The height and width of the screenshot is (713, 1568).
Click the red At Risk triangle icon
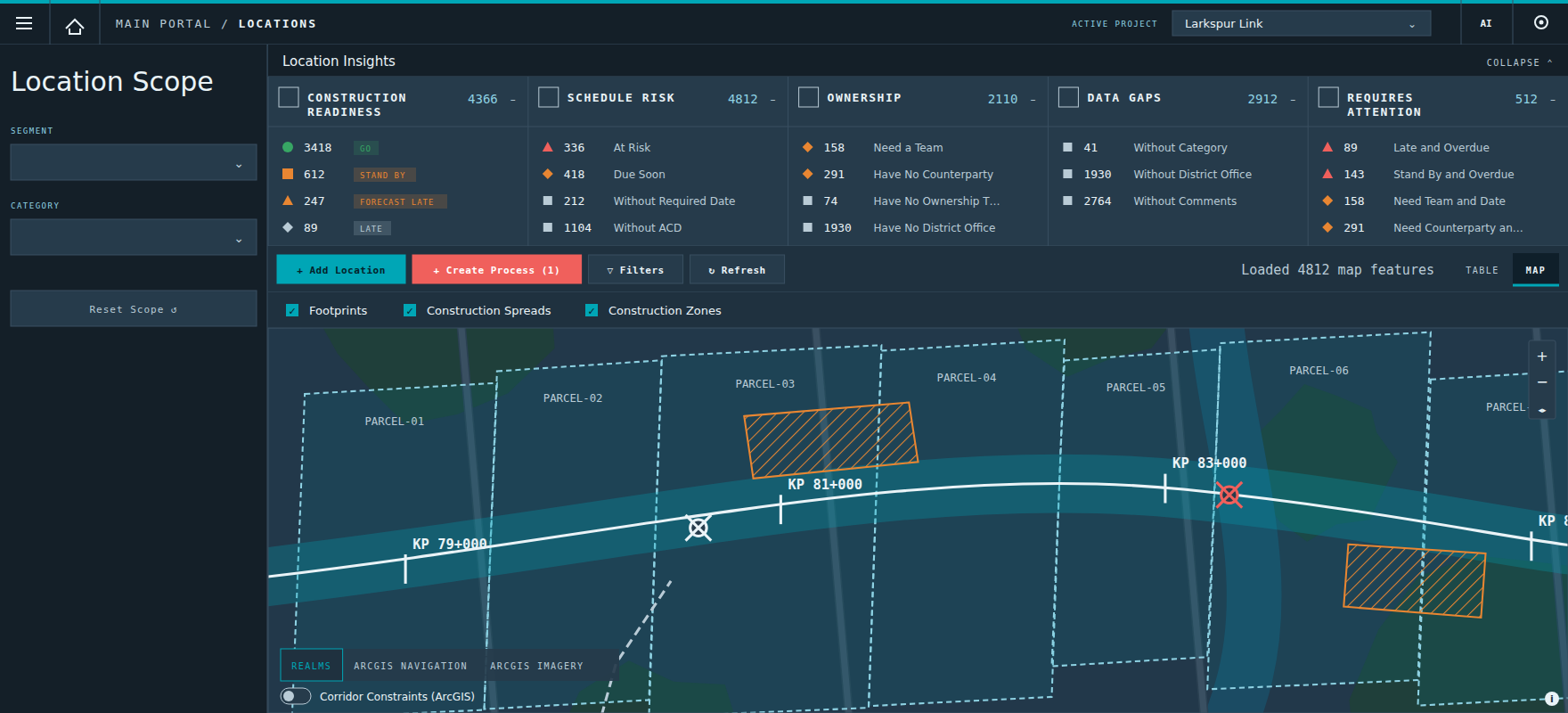548,147
